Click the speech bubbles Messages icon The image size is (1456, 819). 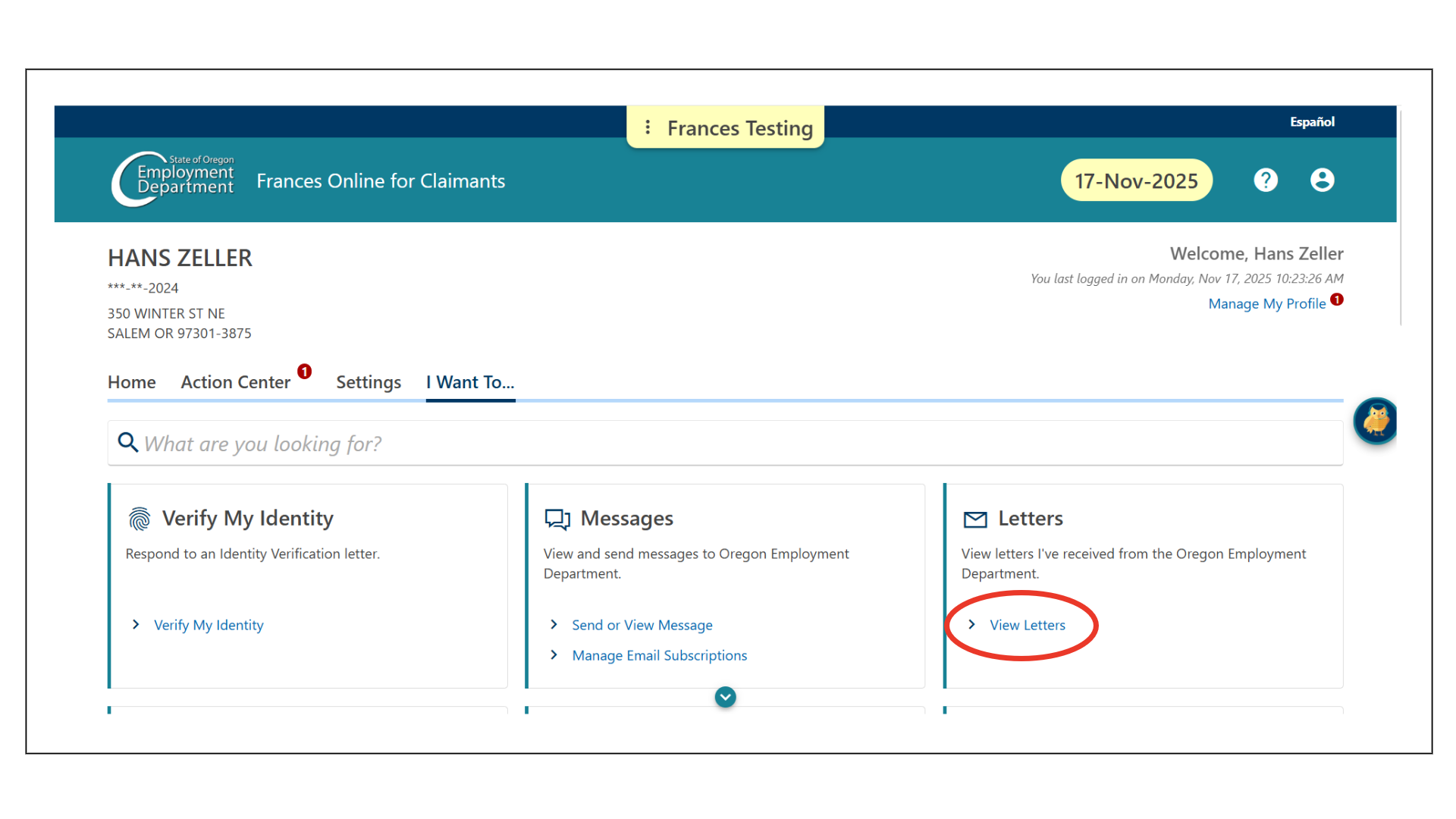(557, 519)
